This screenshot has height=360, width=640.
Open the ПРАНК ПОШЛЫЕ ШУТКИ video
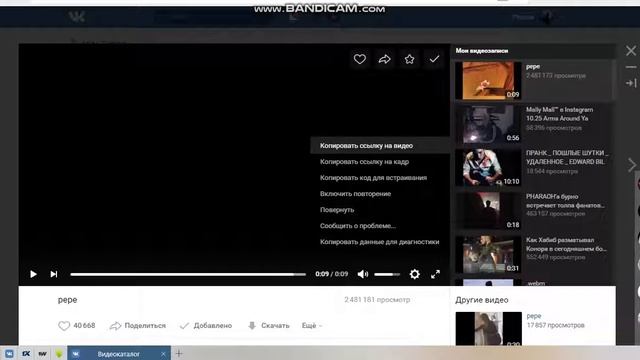tap(488, 168)
